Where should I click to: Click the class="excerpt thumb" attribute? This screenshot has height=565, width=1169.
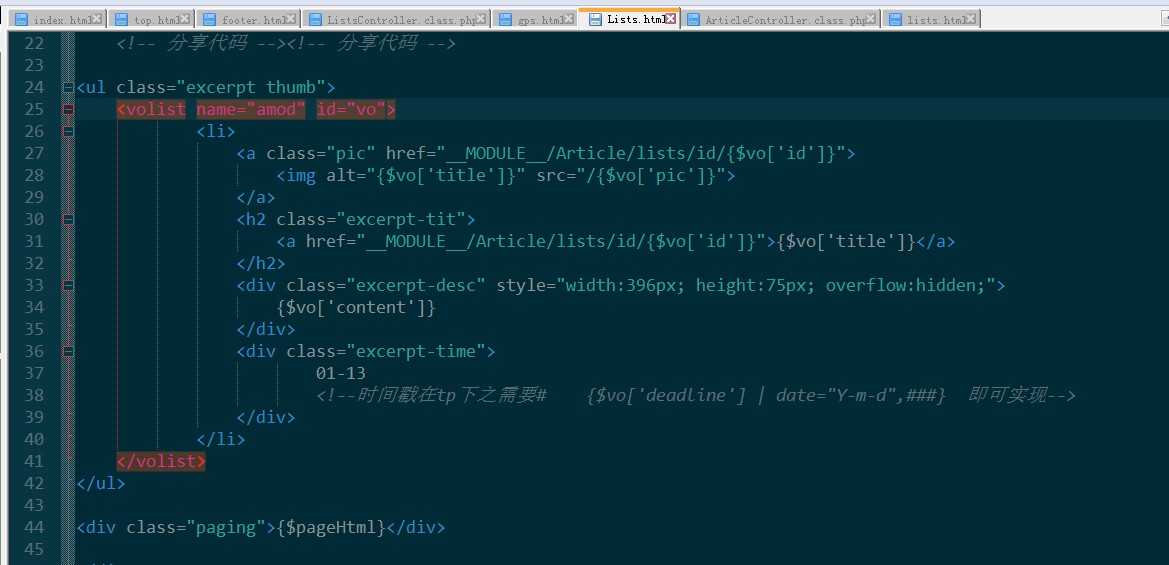pyautogui.click(x=221, y=88)
